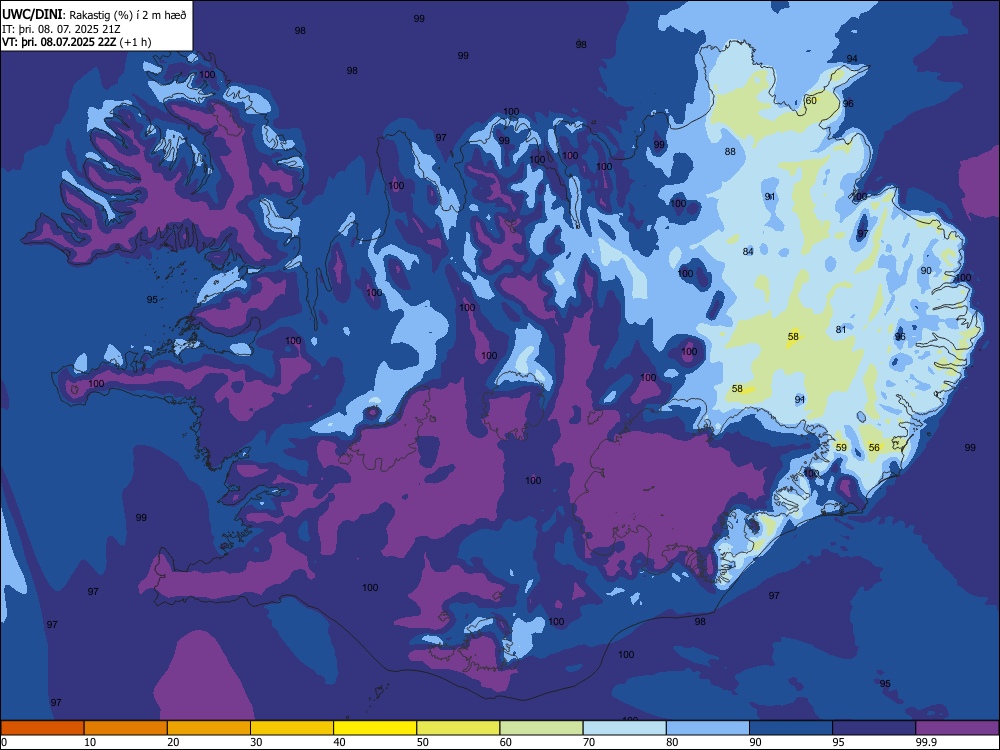Screen dimensions: 1000x750
Task: Select the humidity value '84' on the map
Action: 748,252
